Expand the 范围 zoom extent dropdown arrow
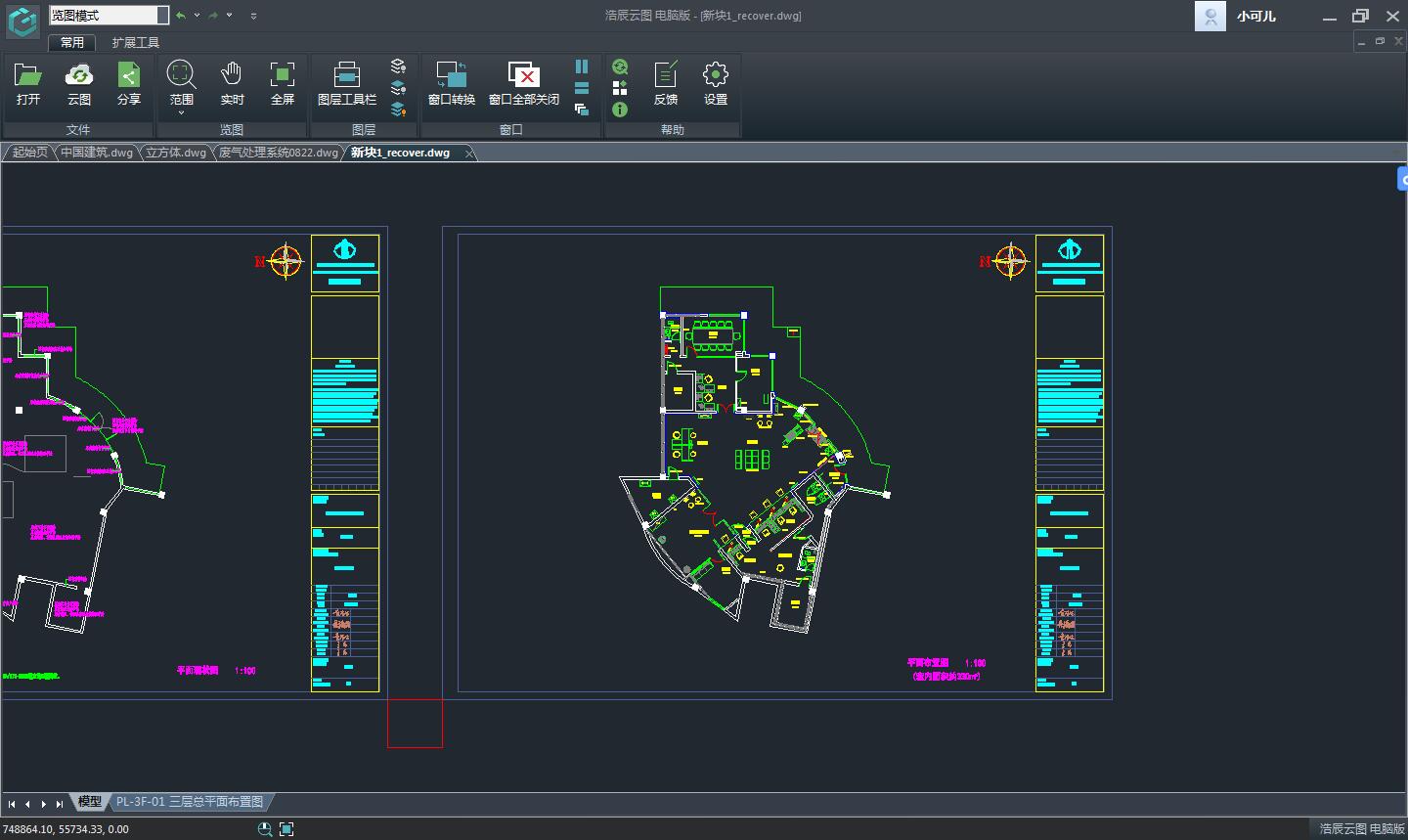The width and height of the screenshot is (1408, 840). click(x=181, y=113)
